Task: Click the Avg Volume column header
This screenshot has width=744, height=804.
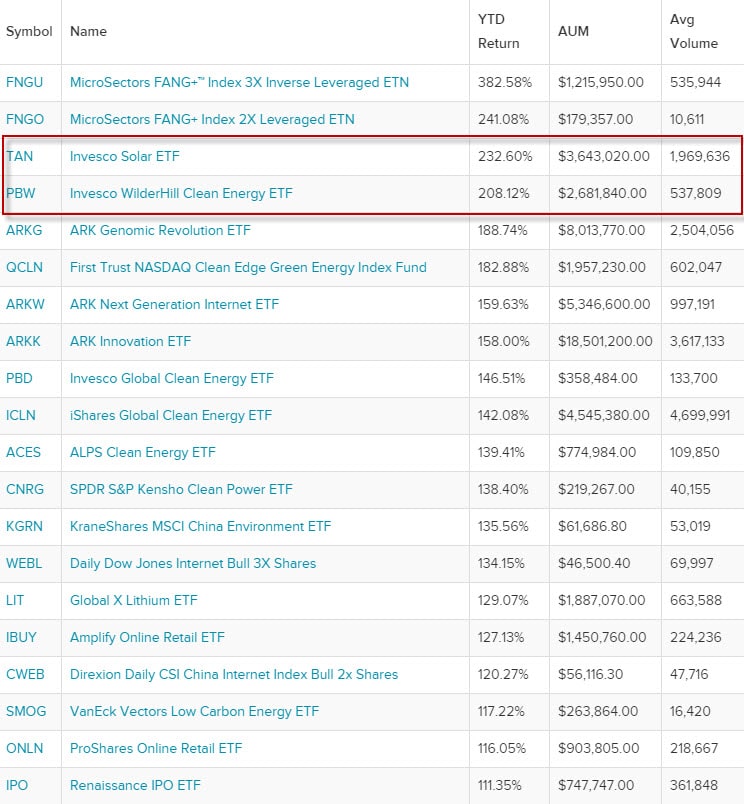Action: (694, 31)
